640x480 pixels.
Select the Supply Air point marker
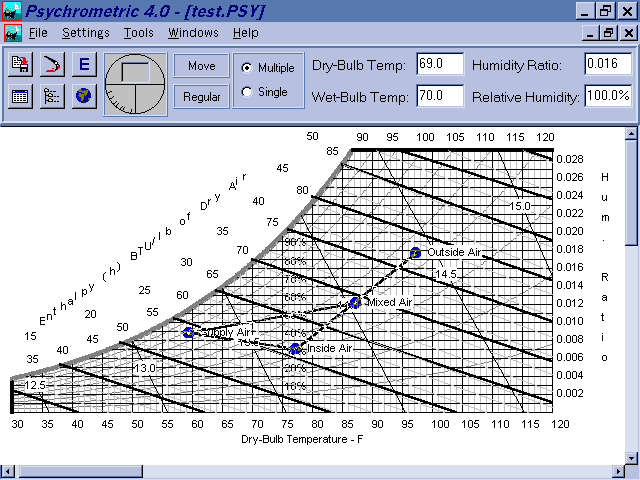188,332
